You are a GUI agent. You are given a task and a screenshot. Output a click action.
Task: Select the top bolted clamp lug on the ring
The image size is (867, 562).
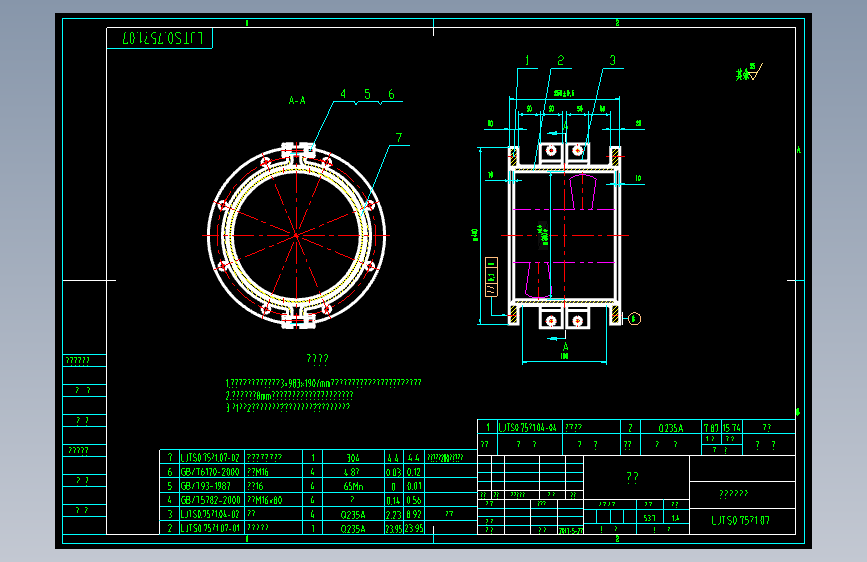(x=297, y=152)
